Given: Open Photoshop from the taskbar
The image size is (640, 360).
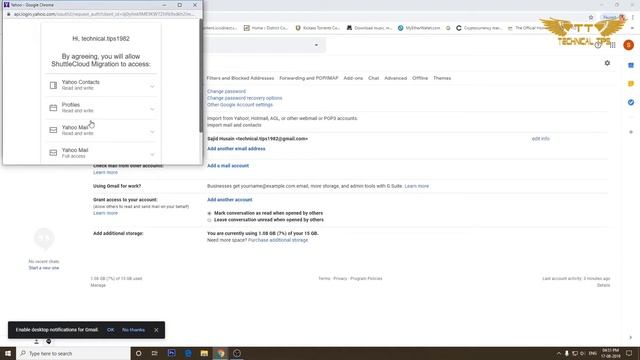Looking at the screenshot, I should 171,353.
